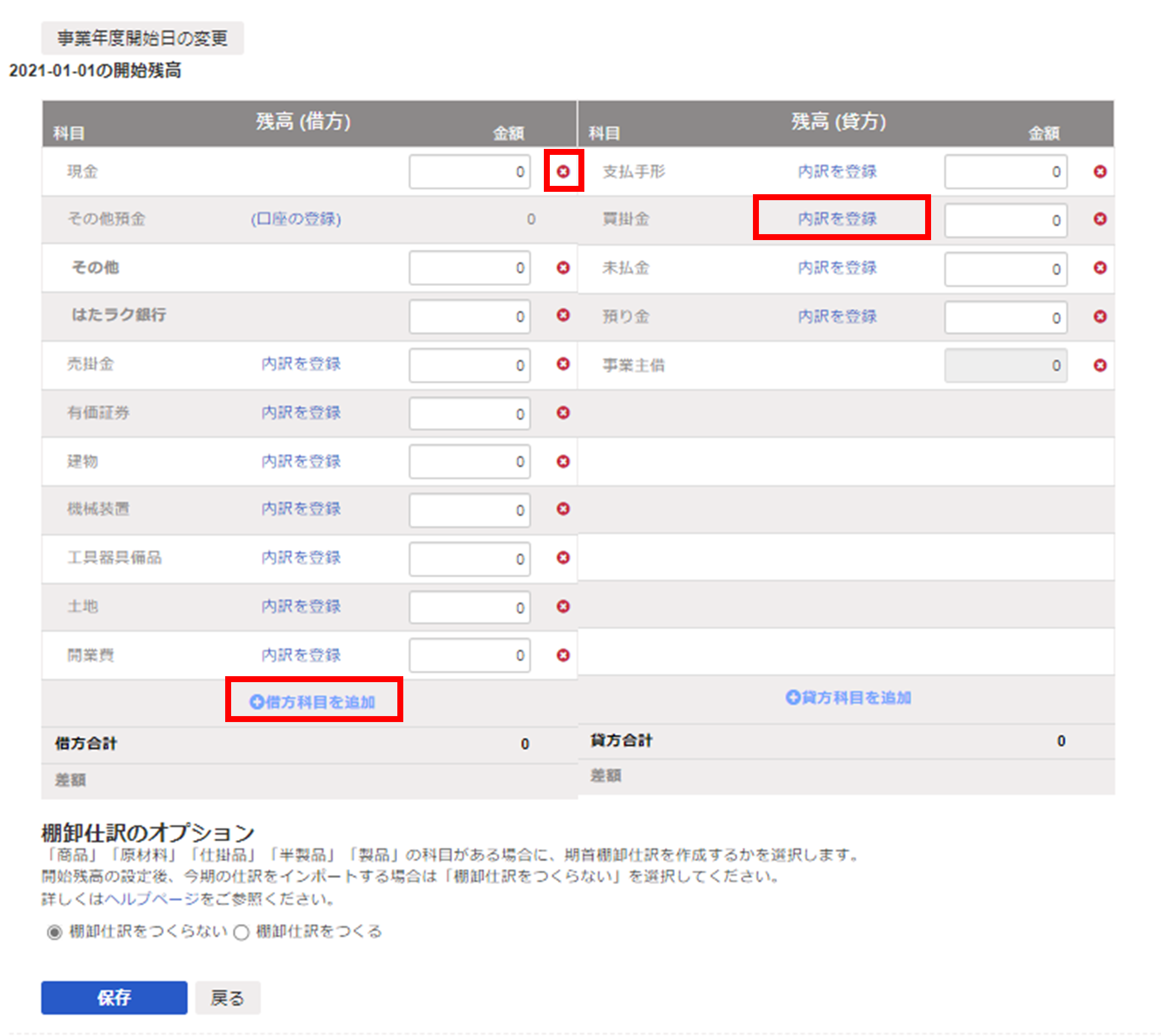This screenshot has height=1036, width=1161.
Task: Go back using 戻る button
Action: 228,998
